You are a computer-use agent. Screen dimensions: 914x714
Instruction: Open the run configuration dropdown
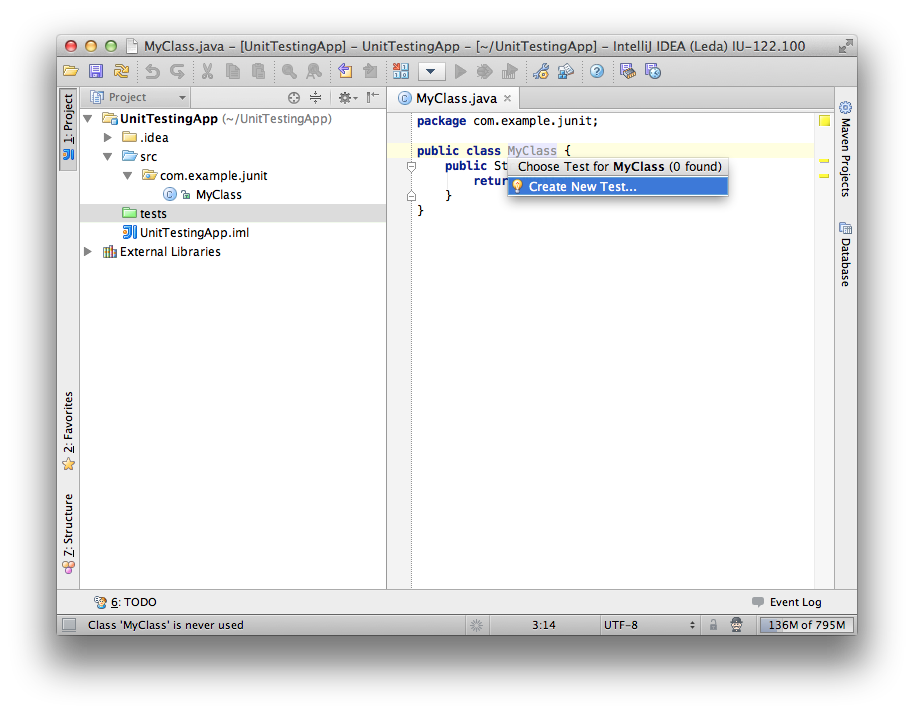pyautogui.click(x=431, y=72)
